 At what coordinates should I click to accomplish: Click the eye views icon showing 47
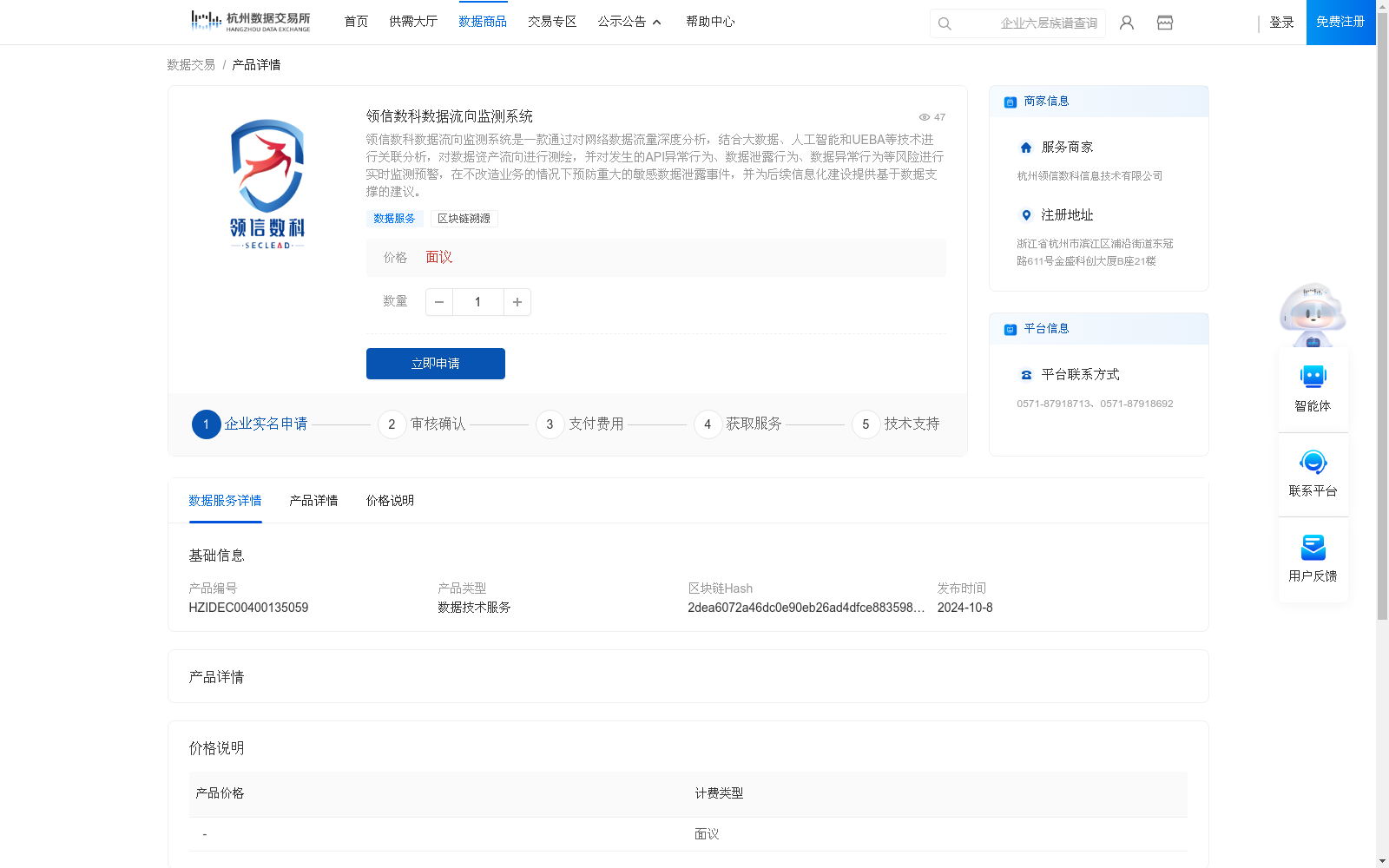[x=925, y=117]
